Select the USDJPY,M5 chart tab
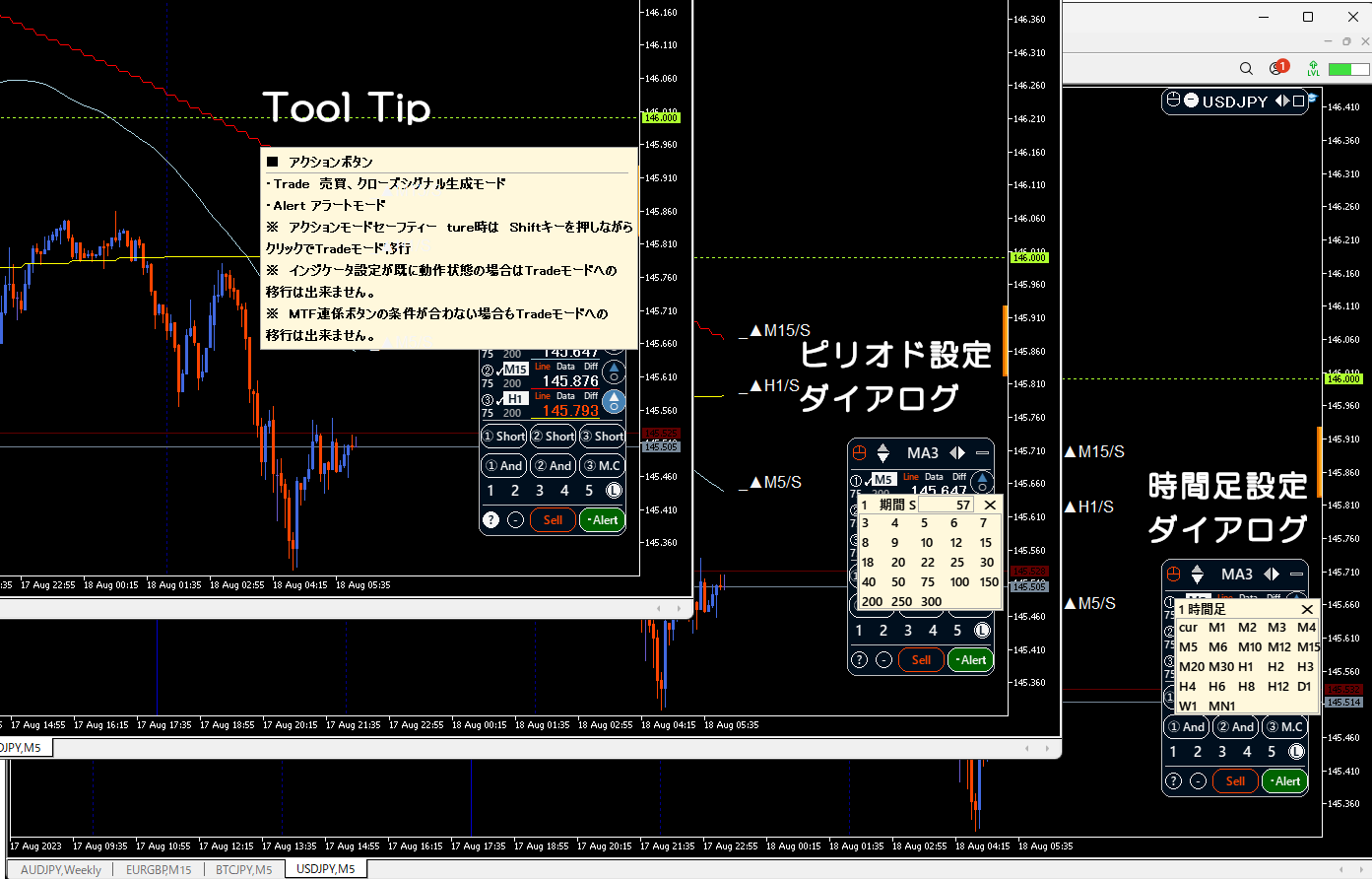Screen dimensions: 1372x879 pos(326,869)
